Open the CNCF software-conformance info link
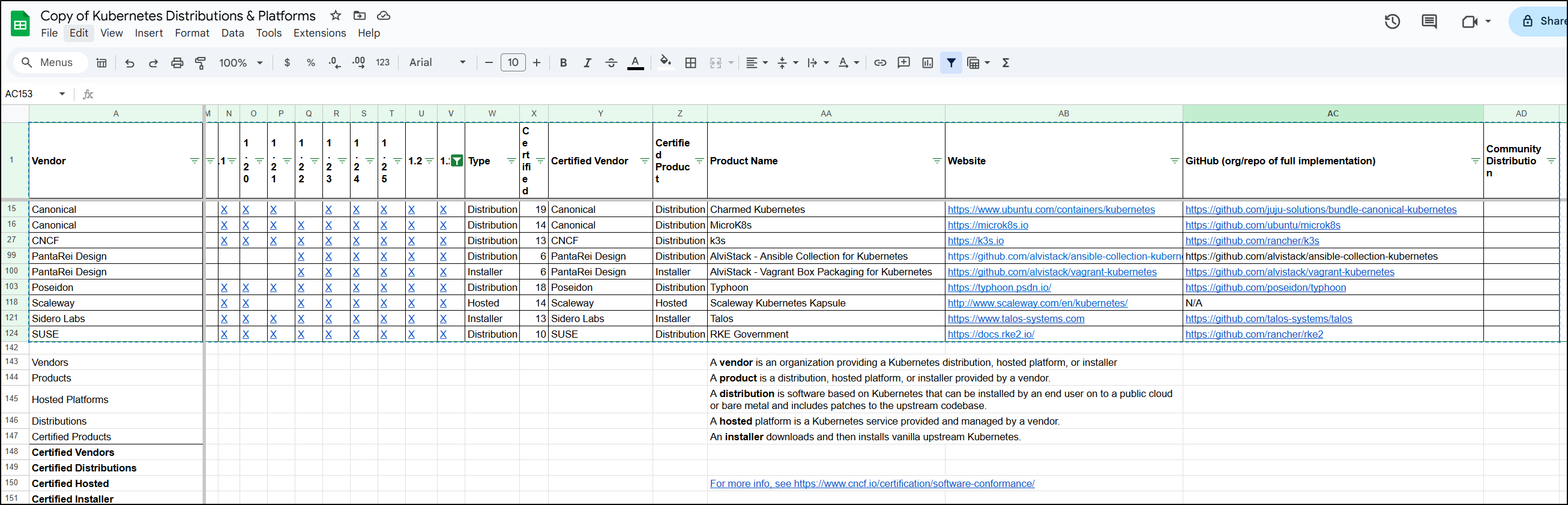 point(872,483)
